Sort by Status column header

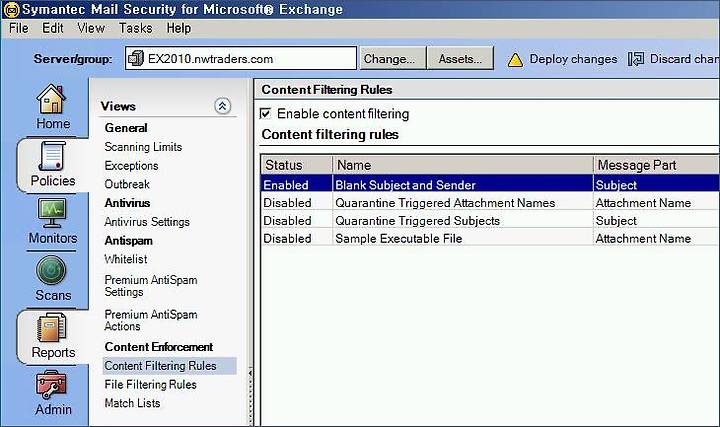pyautogui.click(x=297, y=165)
